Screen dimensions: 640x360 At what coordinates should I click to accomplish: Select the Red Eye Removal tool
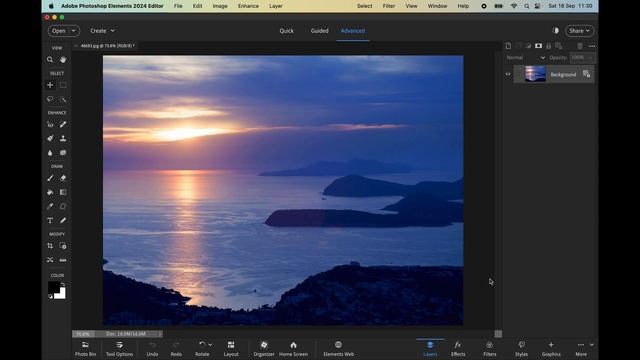pos(50,124)
